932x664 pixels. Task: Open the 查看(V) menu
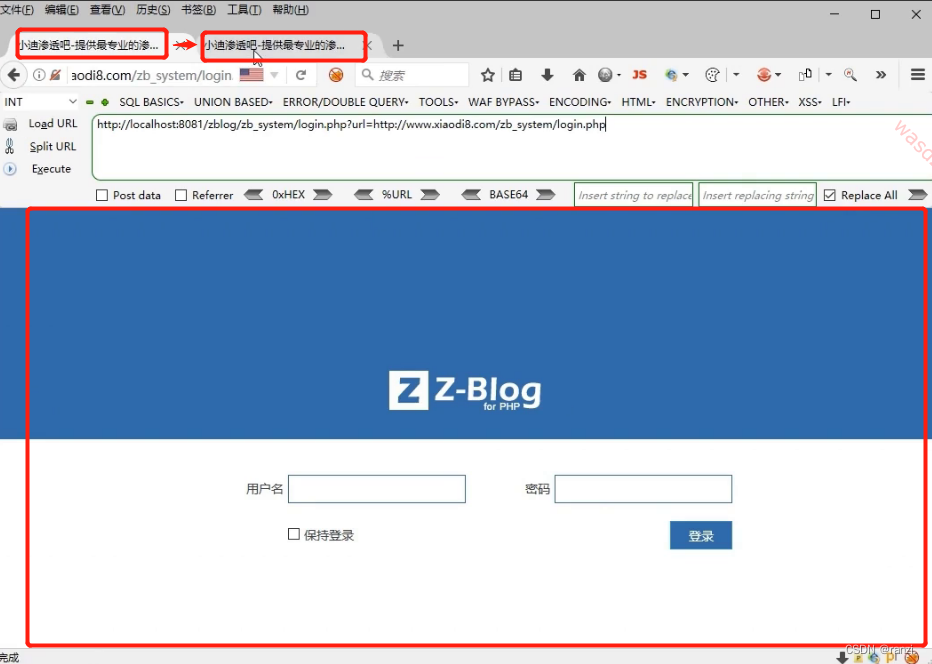[x=108, y=10]
